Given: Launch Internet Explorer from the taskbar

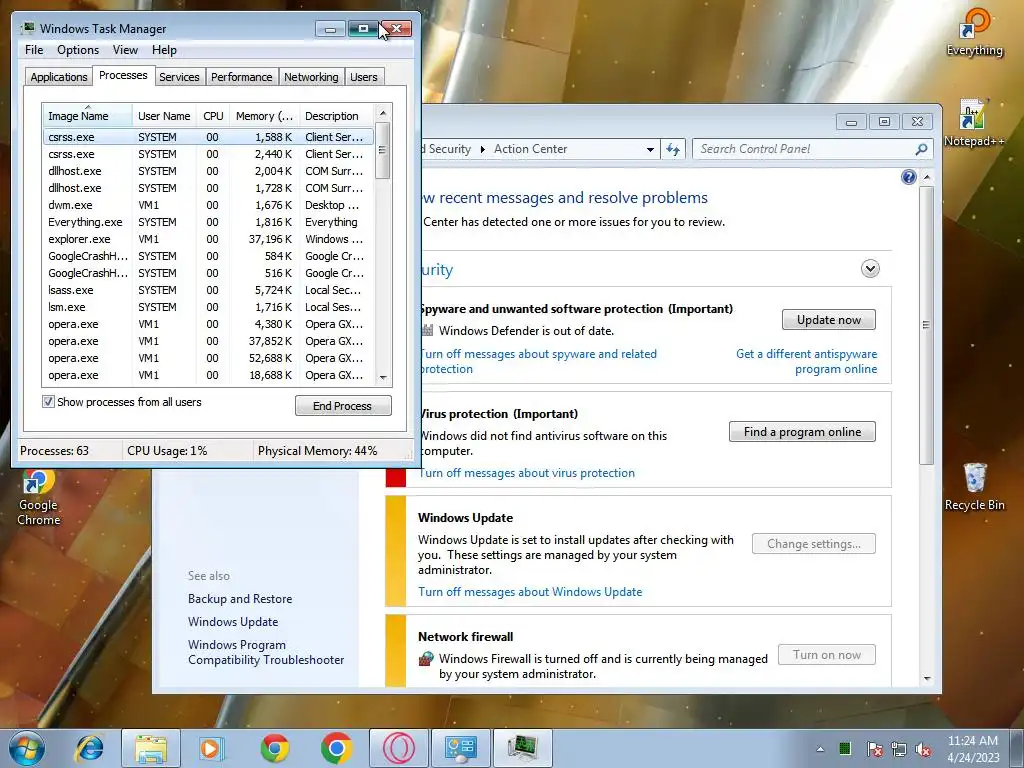Looking at the screenshot, I should [89, 748].
